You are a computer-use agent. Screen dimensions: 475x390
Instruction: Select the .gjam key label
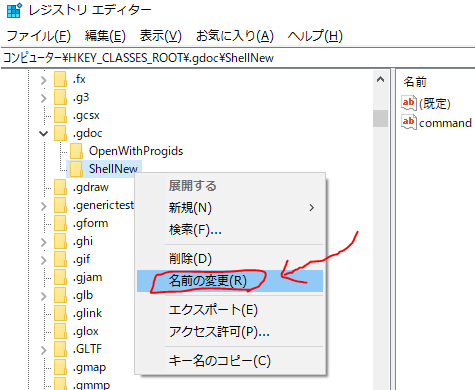pyautogui.click(x=87, y=277)
